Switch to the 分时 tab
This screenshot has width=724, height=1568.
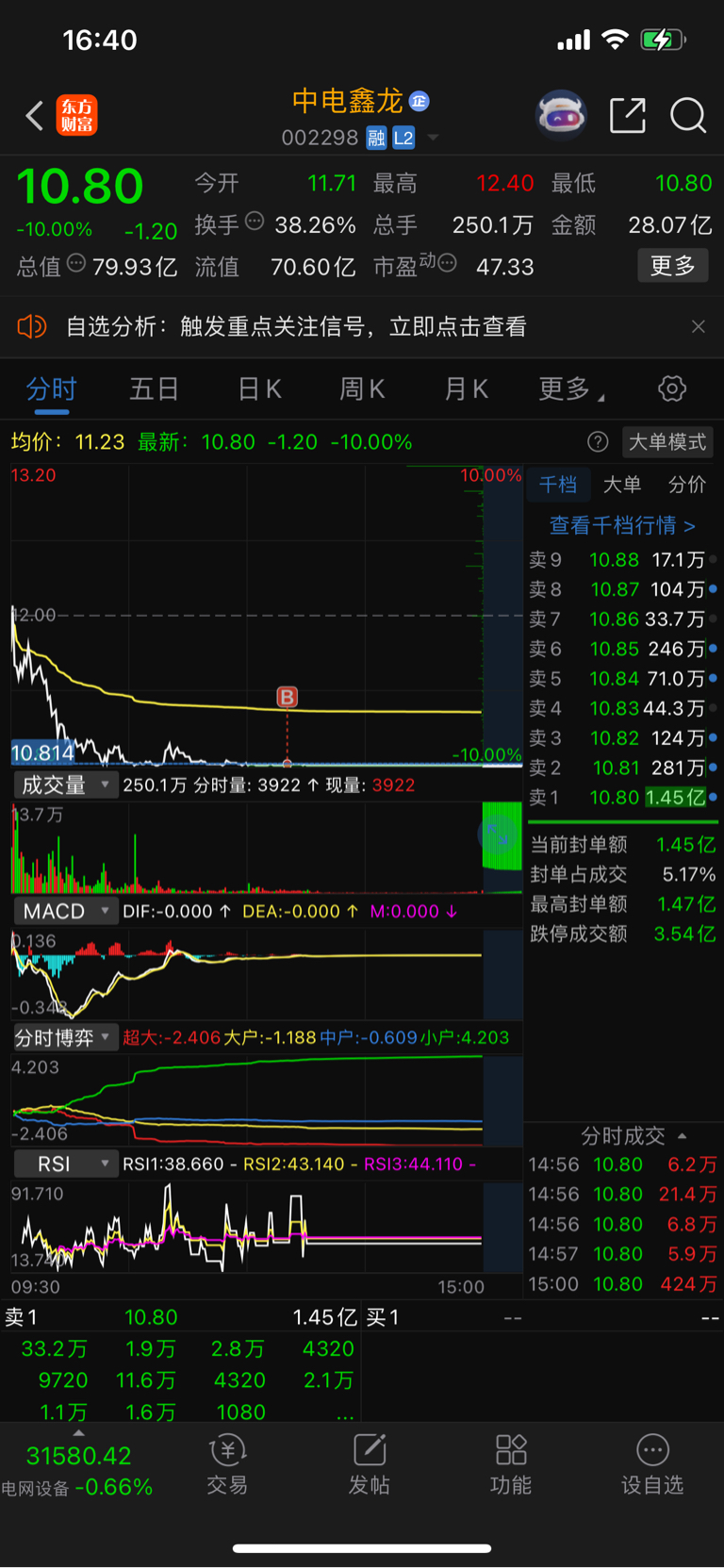pyautogui.click(x=51, y=388)
